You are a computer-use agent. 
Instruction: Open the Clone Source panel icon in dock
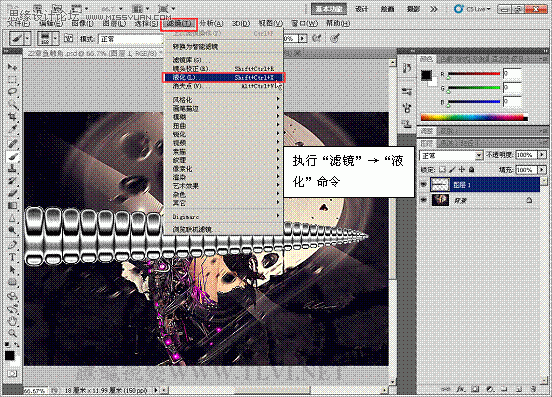[x=407, y=123]
